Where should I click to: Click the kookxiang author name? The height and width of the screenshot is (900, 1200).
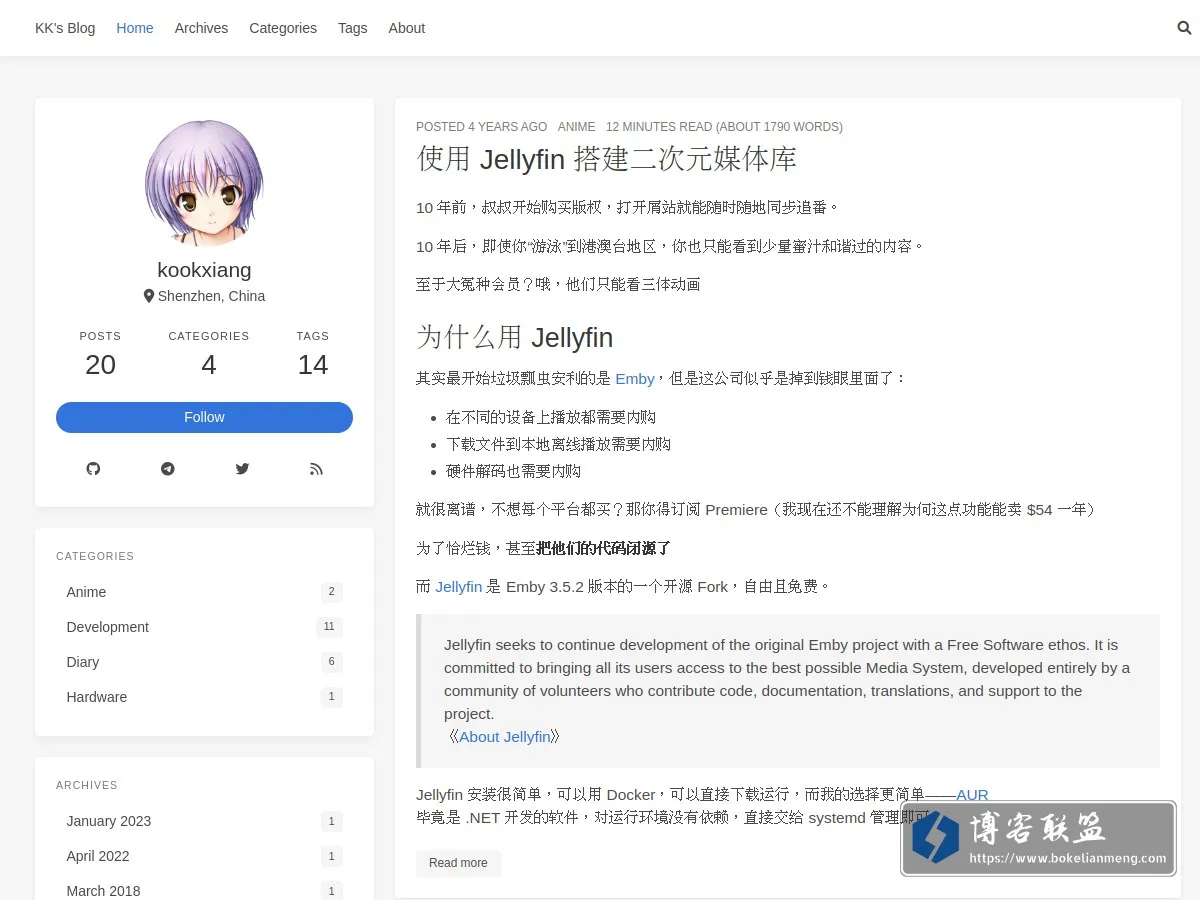pos(204,270)
